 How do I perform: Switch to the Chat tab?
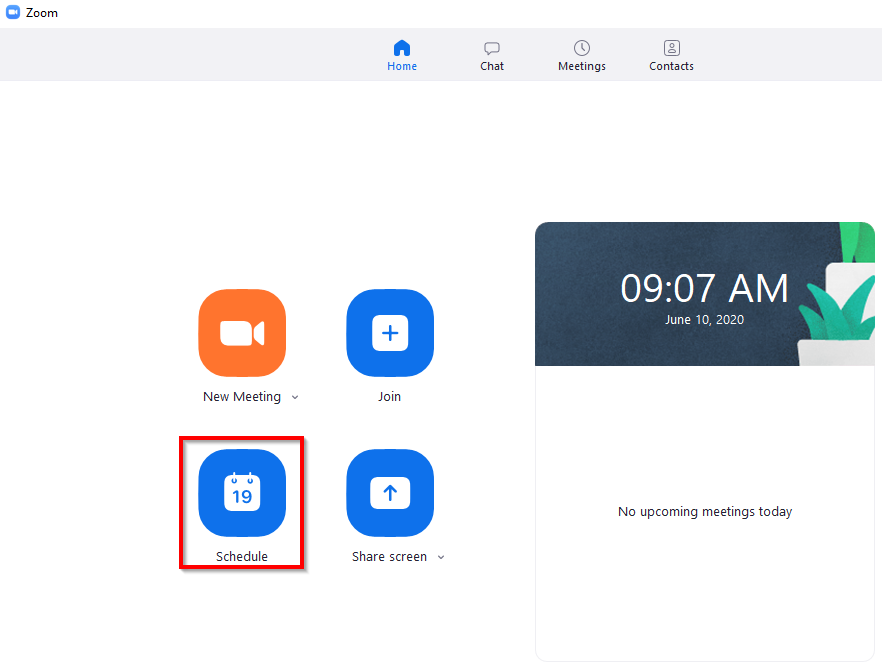click(492, 56)
